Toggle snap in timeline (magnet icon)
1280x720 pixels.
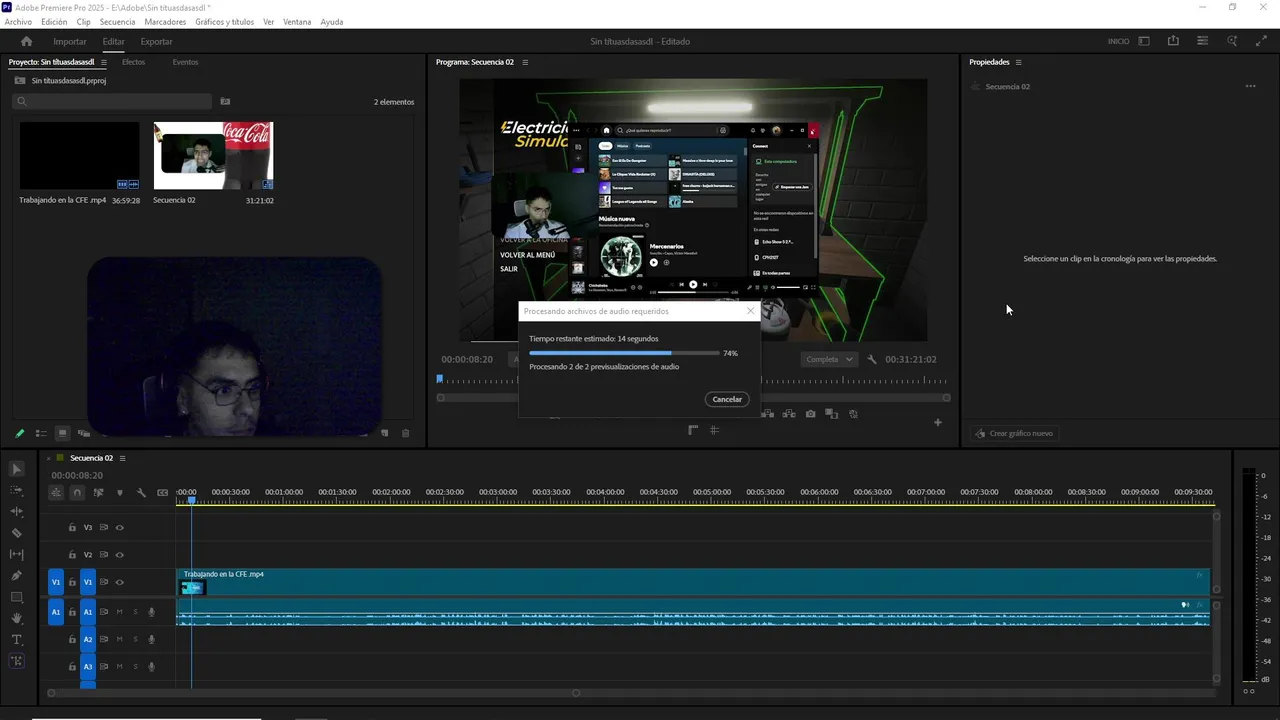[77, 492]
